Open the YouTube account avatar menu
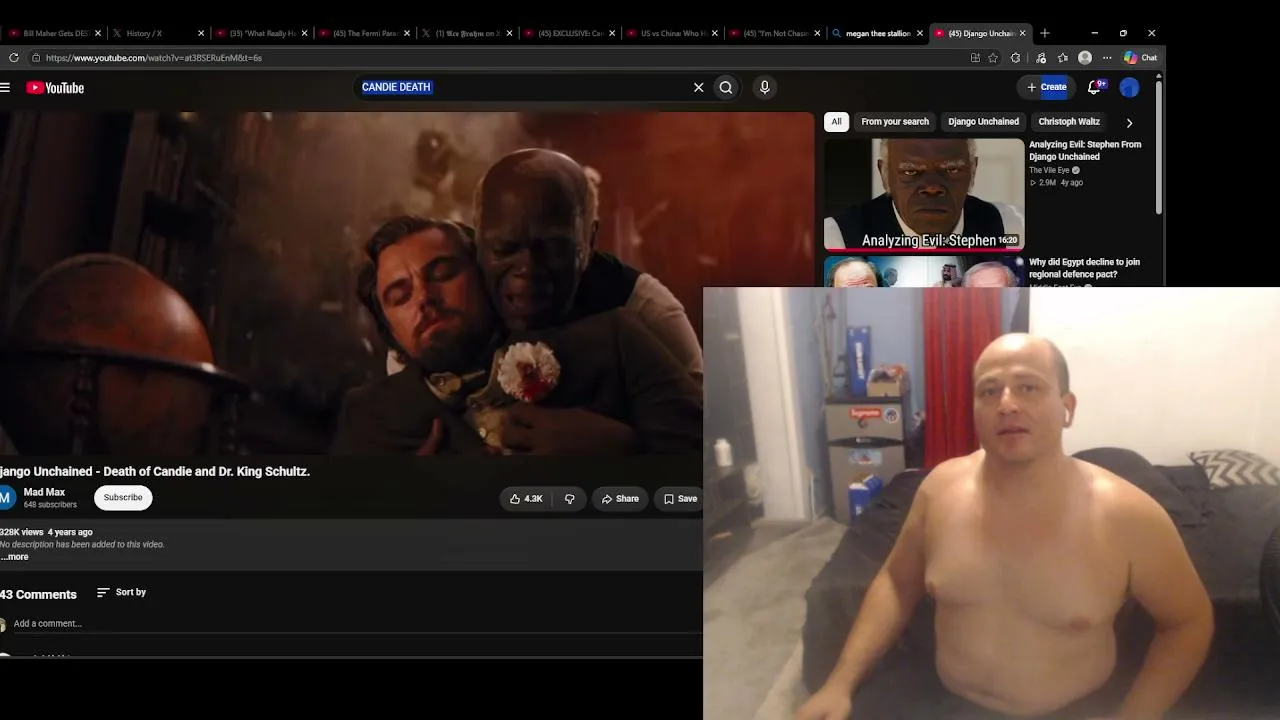The image size is (1280, 720). pyautogui.click(x=1129, y=88)
